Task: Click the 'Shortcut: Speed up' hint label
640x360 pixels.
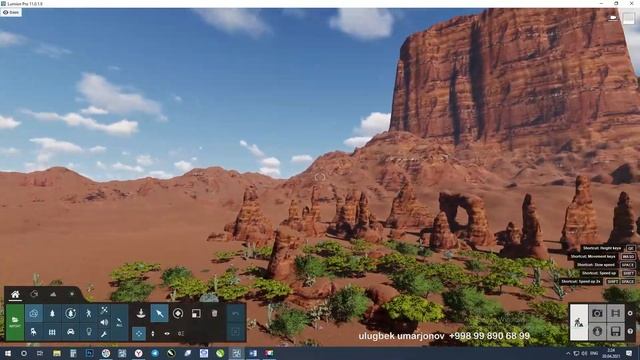Action: click(x=599, y=273)
